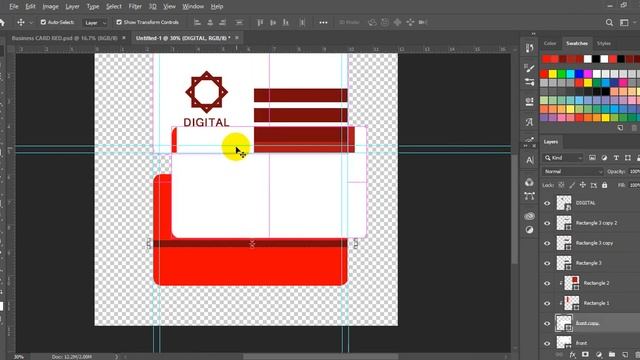
Task: Open the File menu
Action: tap(14, 7)
